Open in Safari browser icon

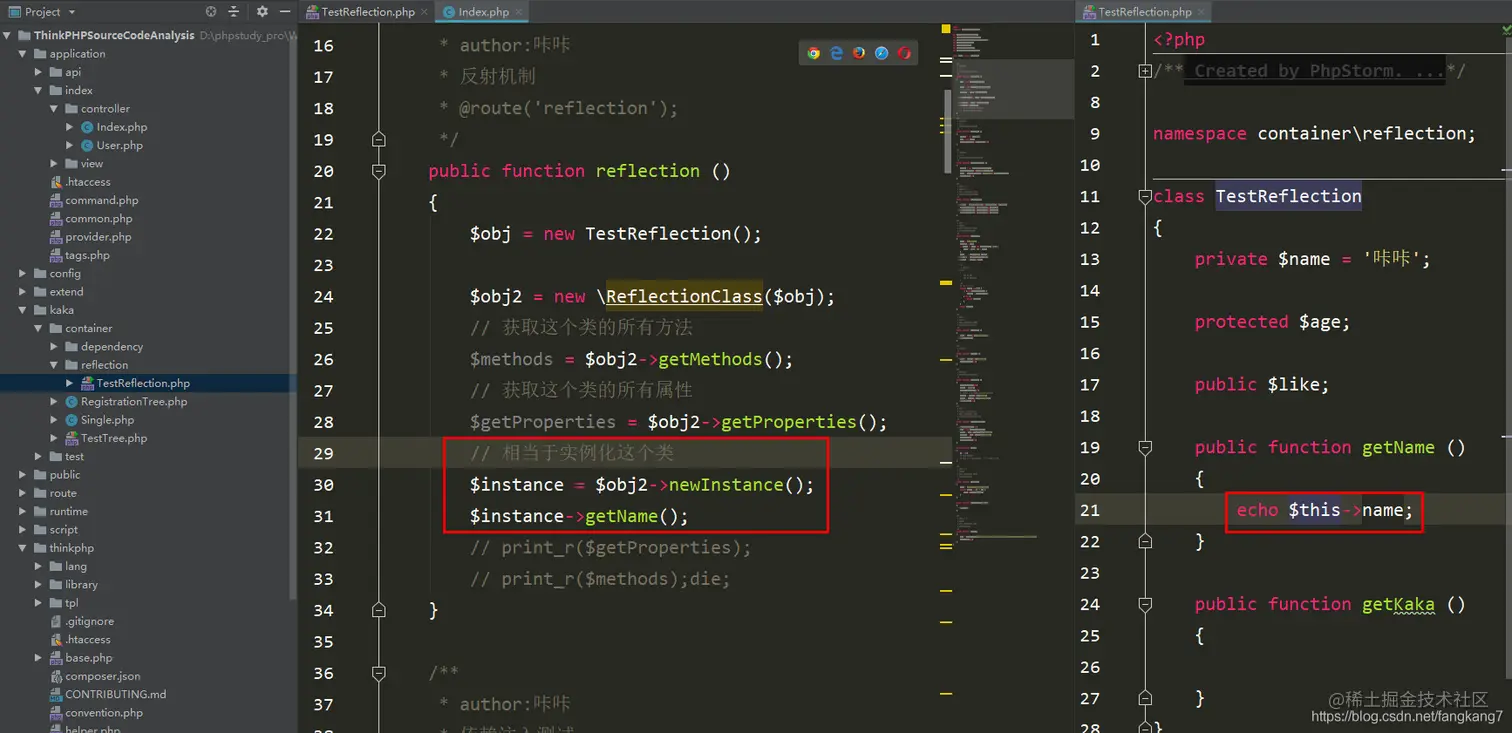[x=882, y=53]
